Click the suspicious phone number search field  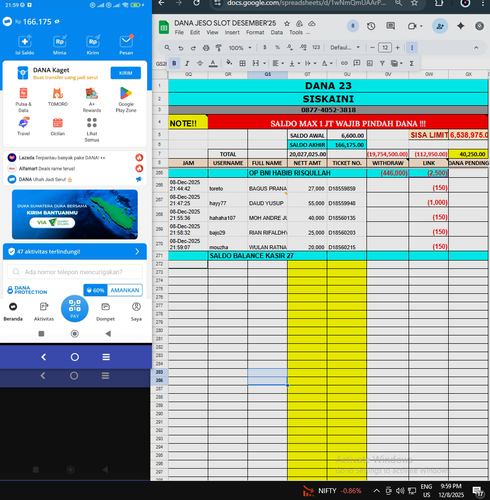[x=75, y=272]
